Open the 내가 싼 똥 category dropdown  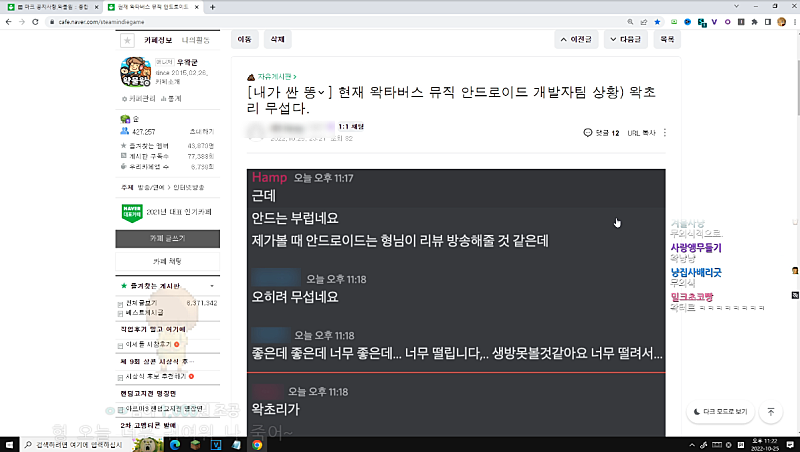pyautogui.click(x=289, y=92)
